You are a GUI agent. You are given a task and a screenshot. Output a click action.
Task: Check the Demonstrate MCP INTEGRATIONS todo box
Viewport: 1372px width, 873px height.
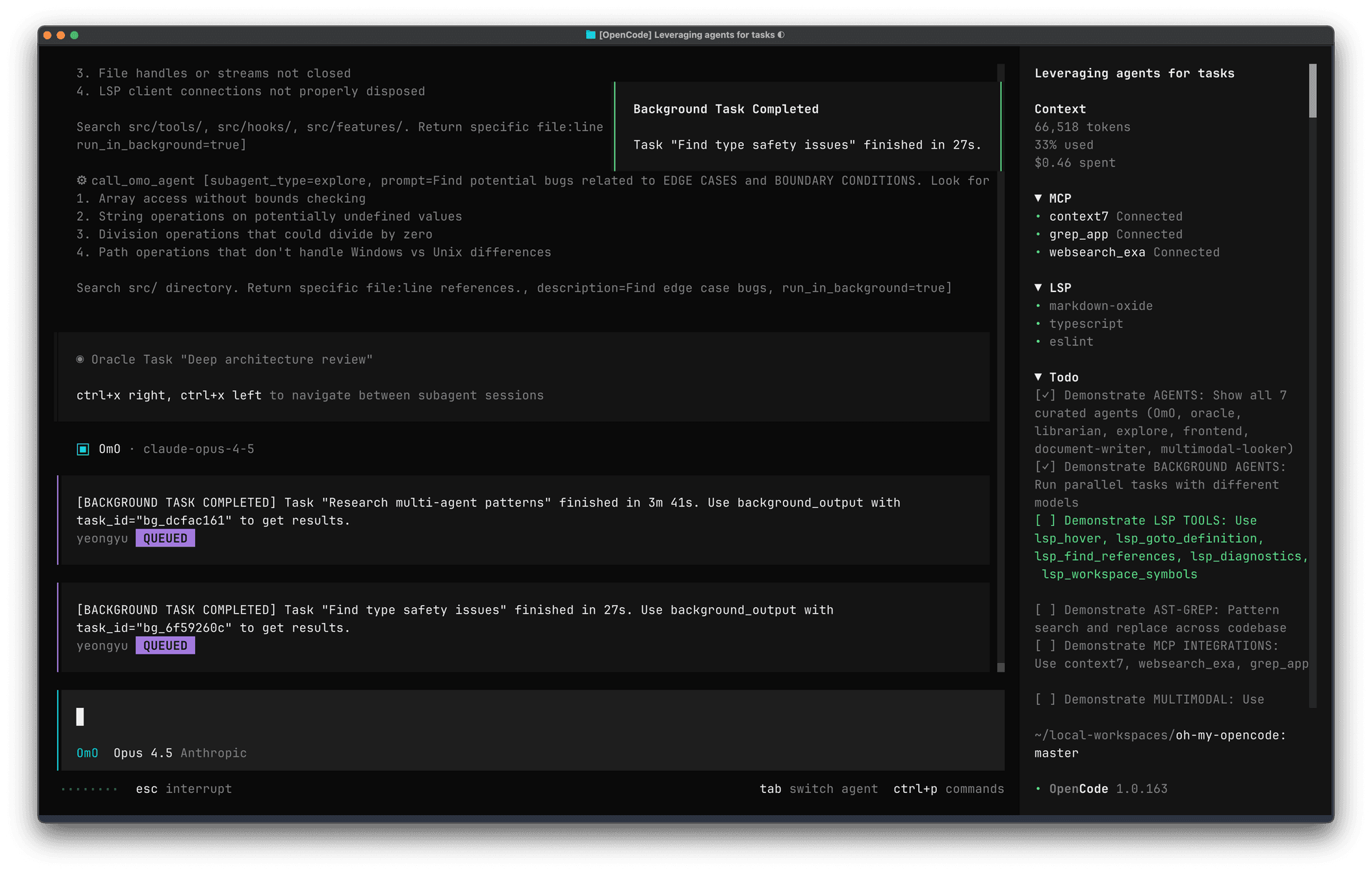(x=1045, y=645)
